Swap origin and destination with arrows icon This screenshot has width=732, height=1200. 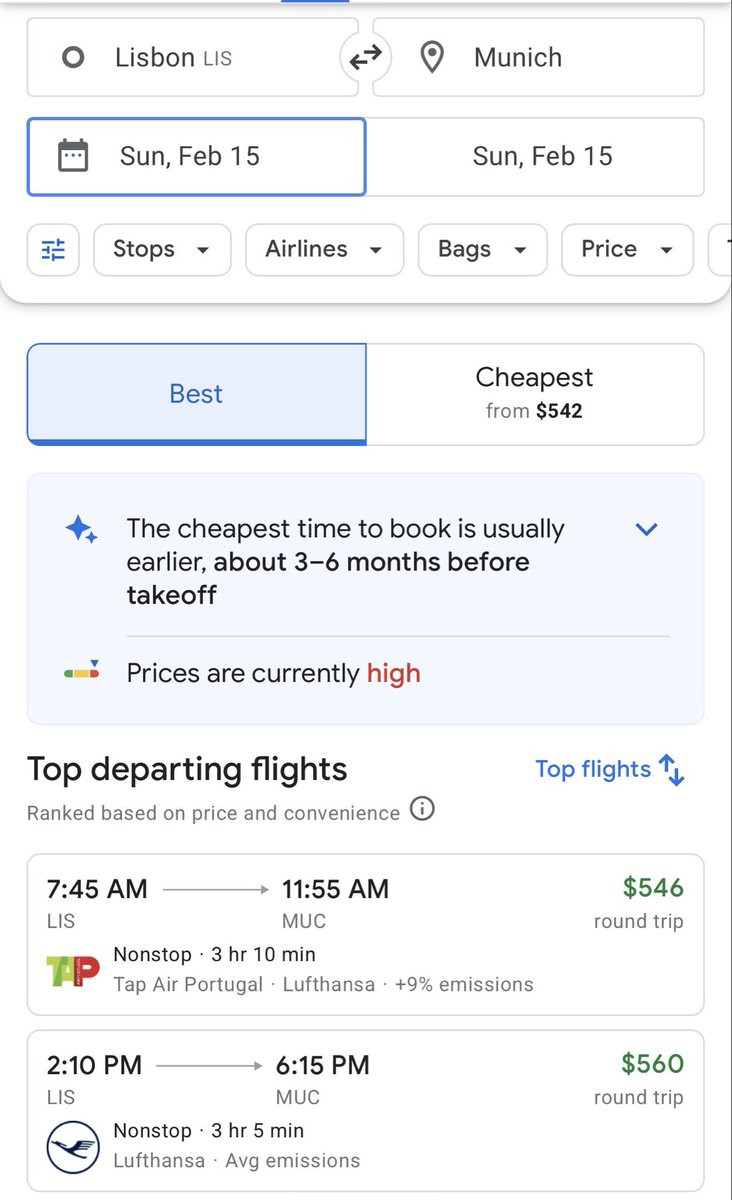coord(365,59)
